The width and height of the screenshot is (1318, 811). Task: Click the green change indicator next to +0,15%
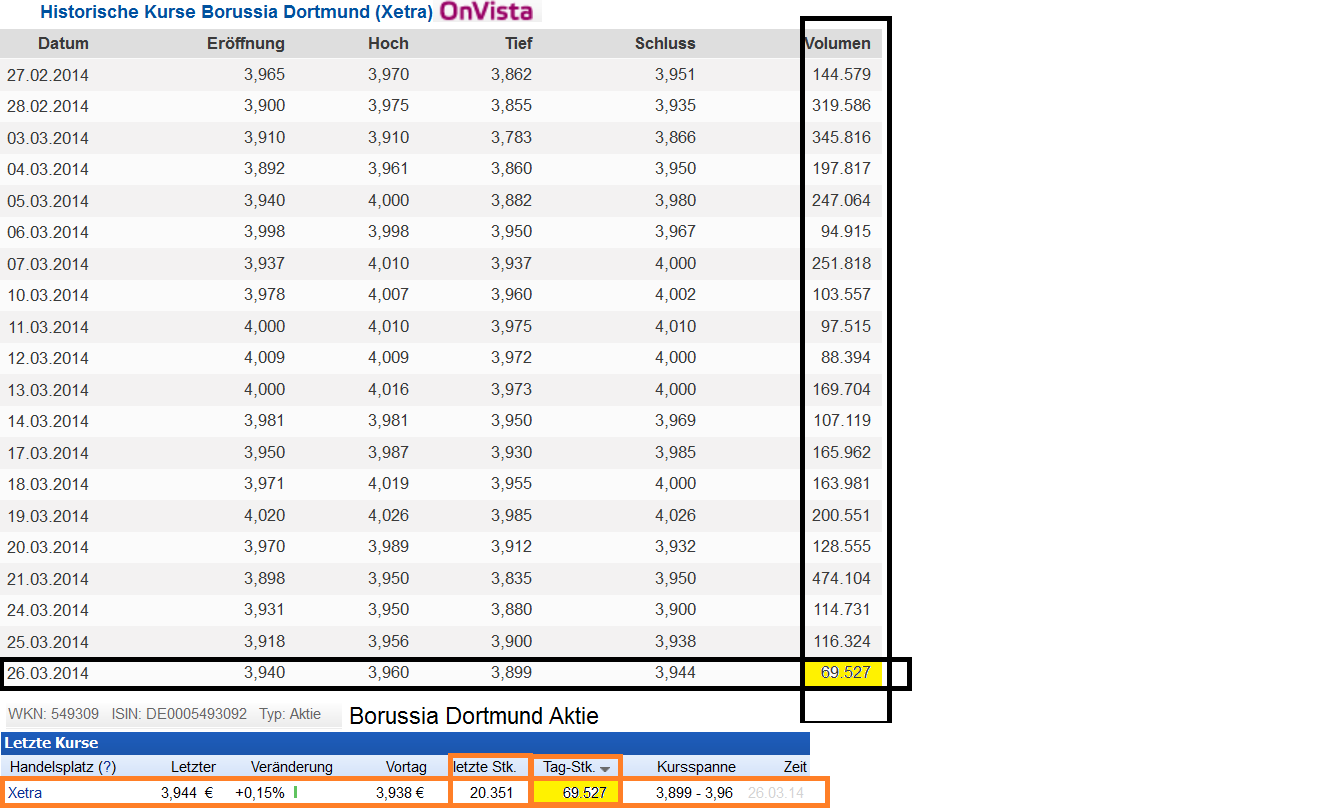point(296,793)
